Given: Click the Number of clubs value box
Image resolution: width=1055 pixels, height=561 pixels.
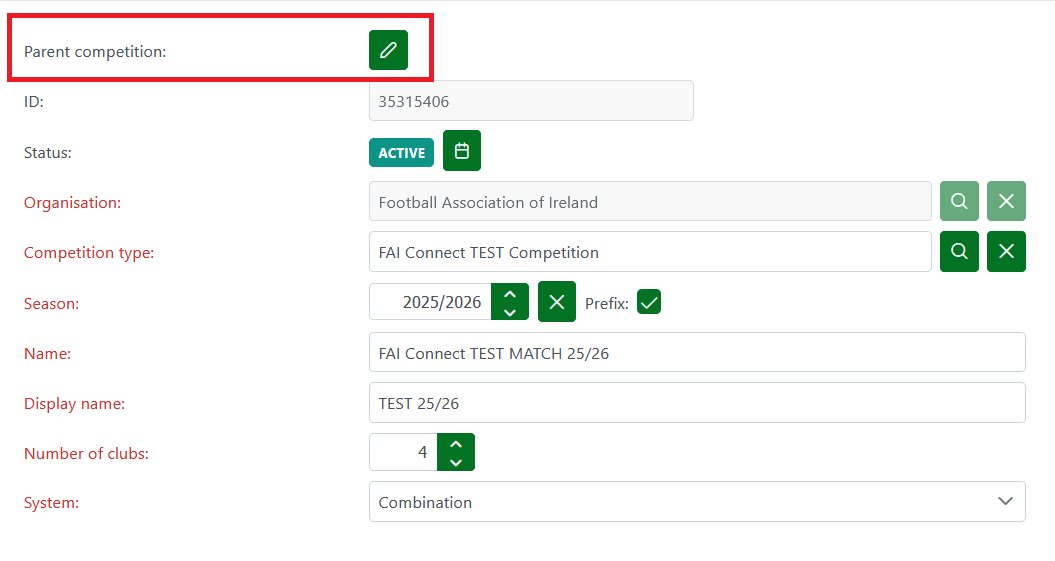Looking at the screenshot, I should [404, 452].
